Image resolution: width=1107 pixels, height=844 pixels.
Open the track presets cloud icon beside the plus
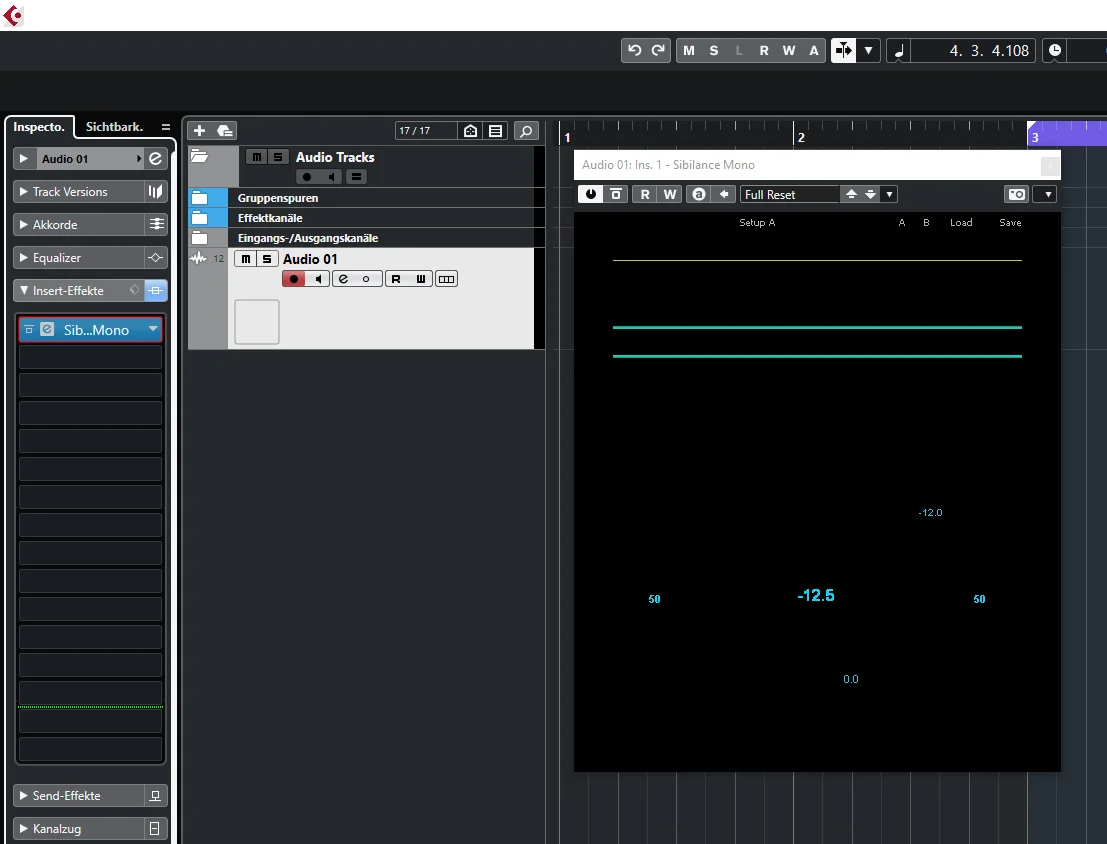[x=225, y=131]
